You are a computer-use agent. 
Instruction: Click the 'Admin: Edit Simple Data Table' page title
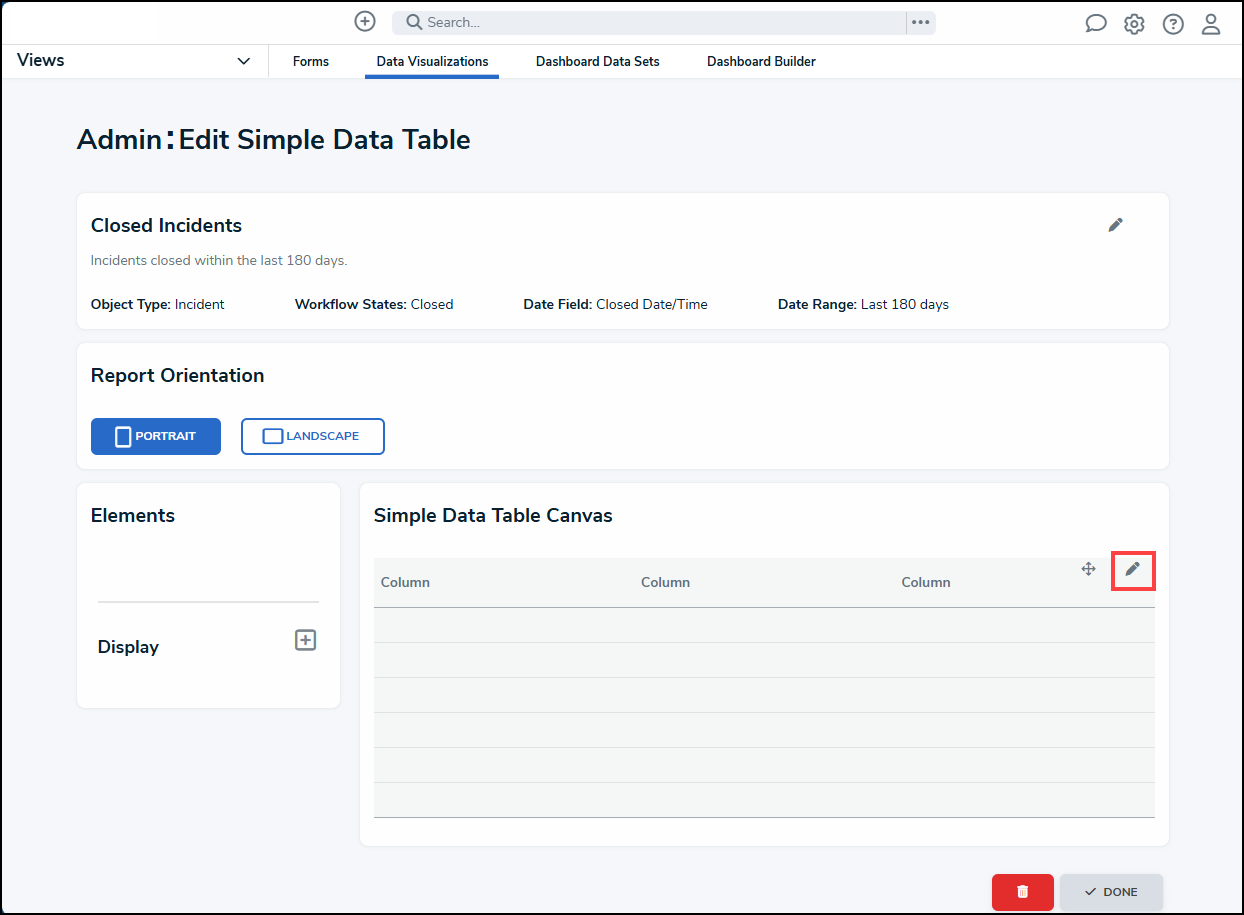[274, 140]
